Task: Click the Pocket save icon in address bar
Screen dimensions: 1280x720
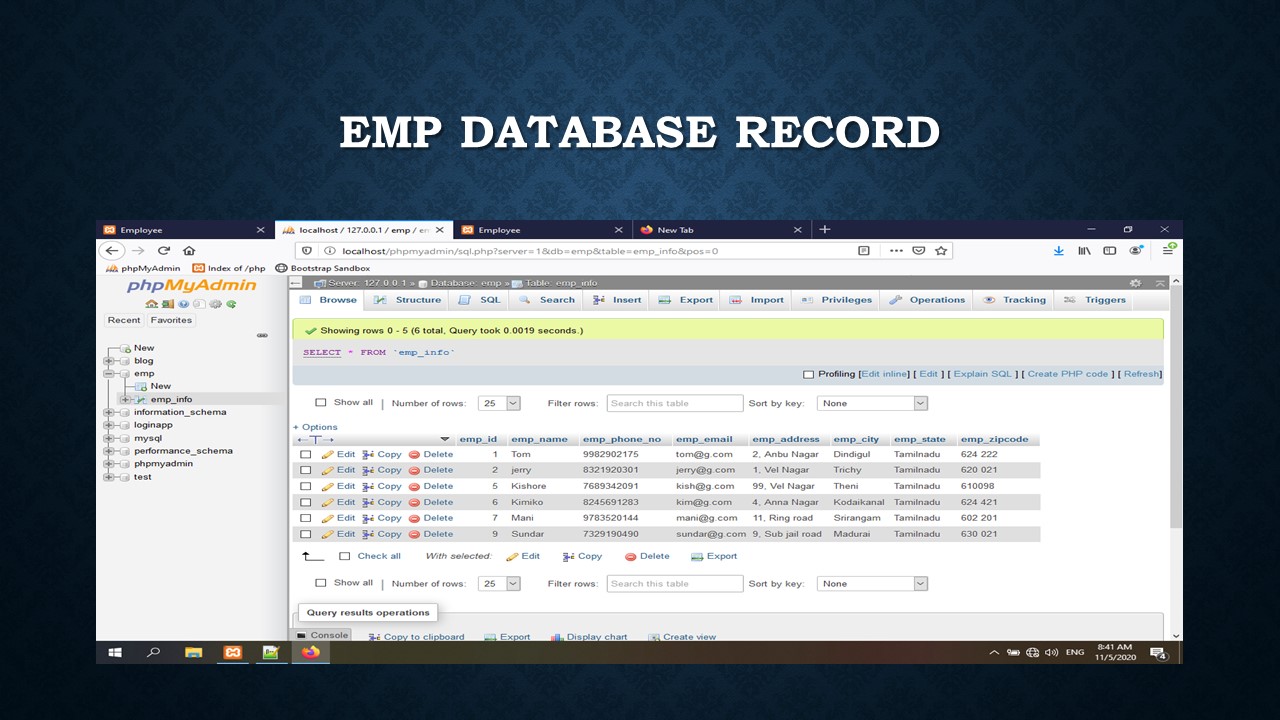Action: 919,251
